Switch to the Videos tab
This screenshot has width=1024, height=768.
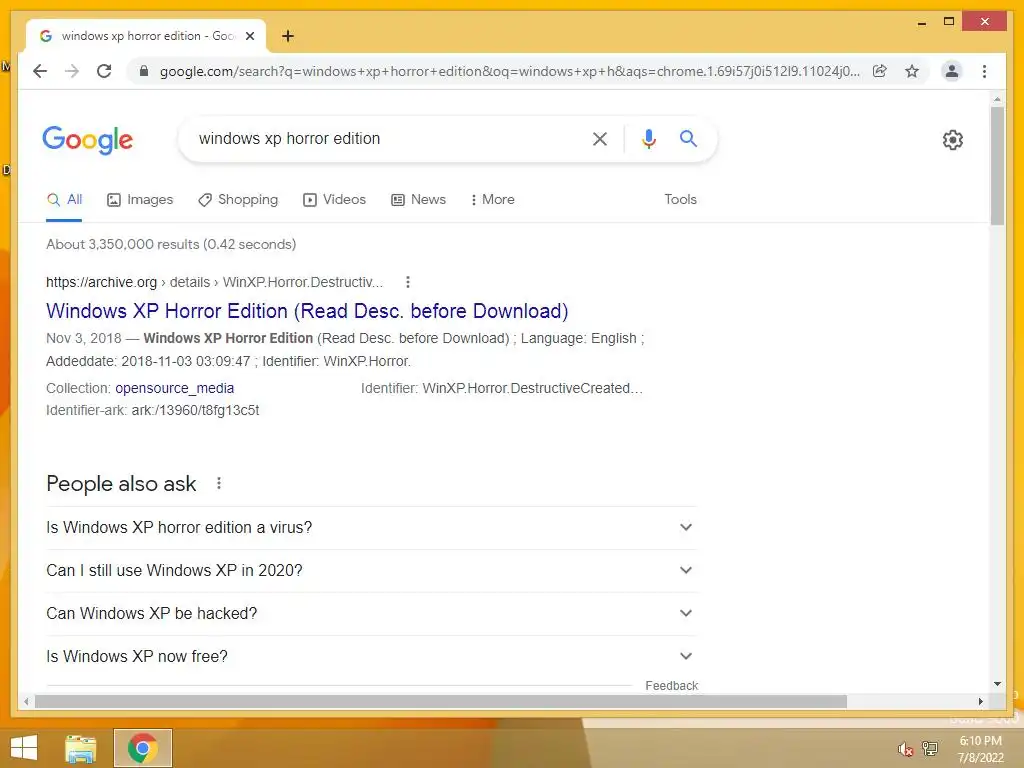(334, 200)
